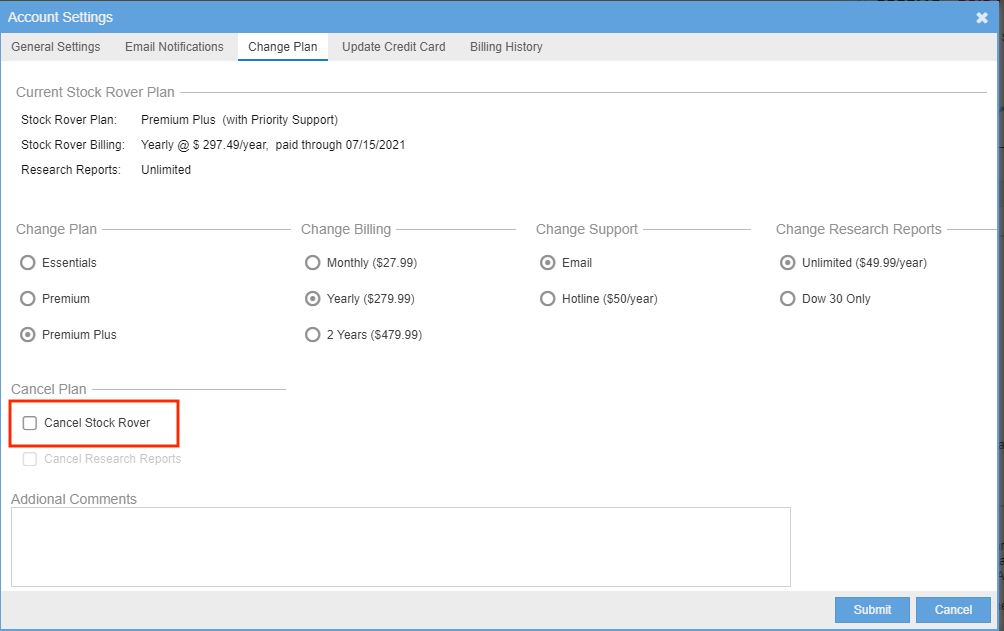Viewport: 1004px width, 631px height.
Task: Click inside the Additional Comments text box
Action: point(400,546)
